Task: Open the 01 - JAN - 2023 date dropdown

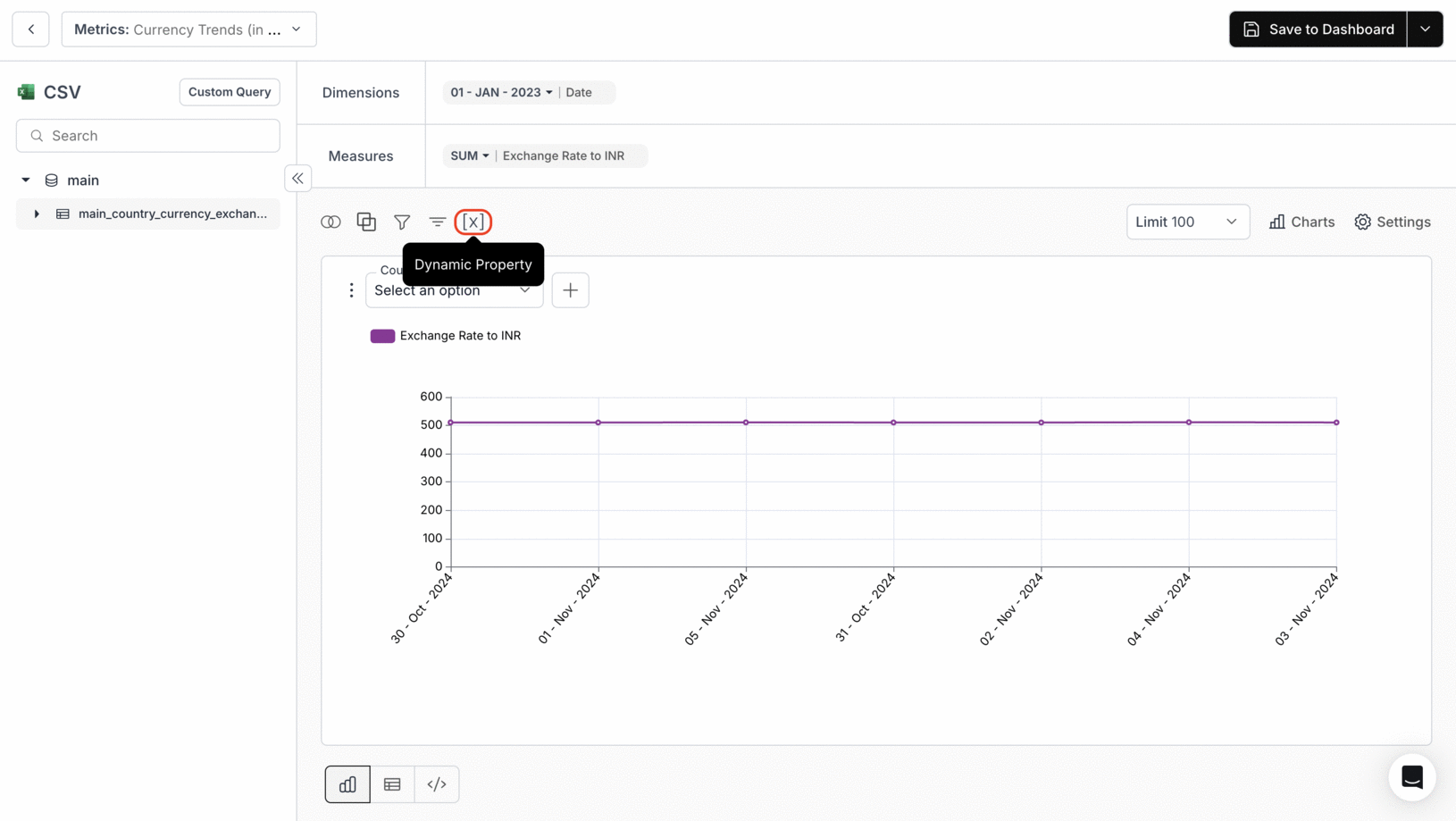Action: click(x=500, y=92)
